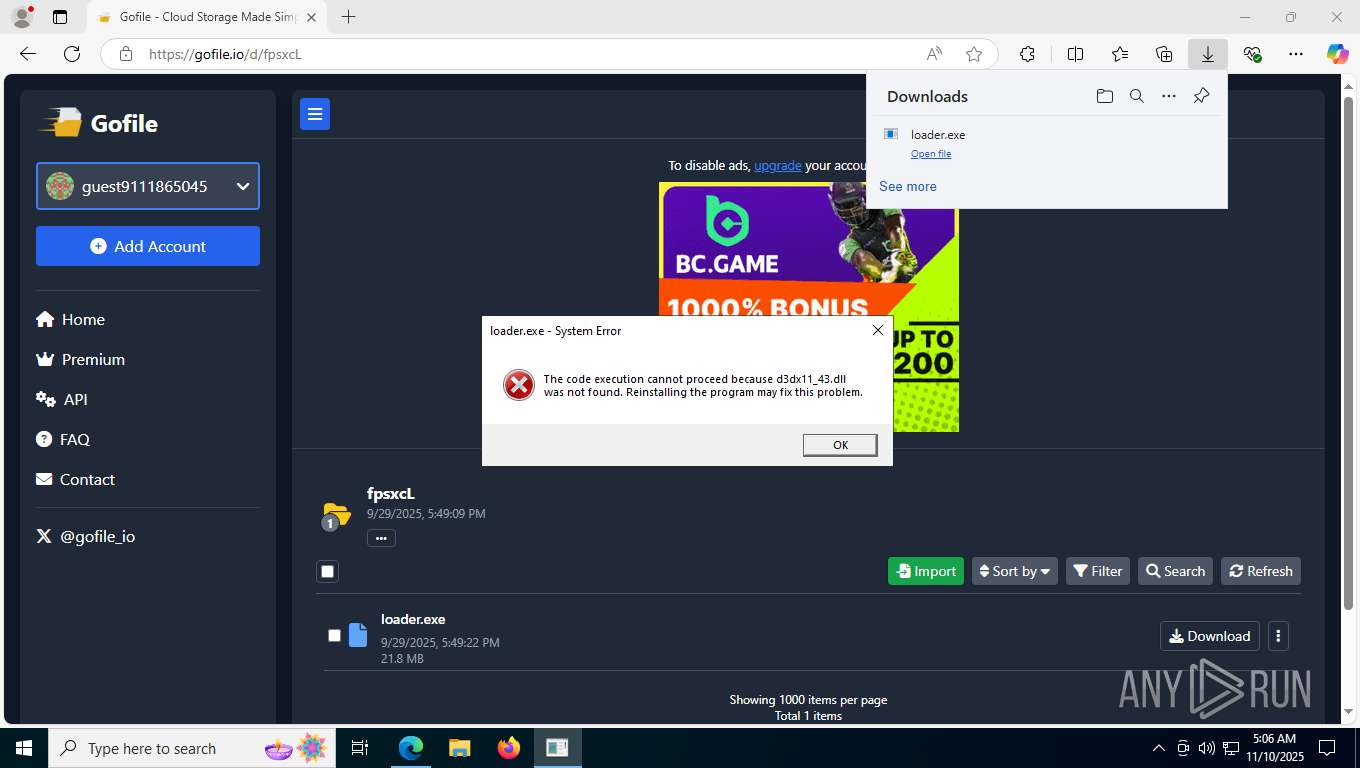Open Task View on taskbar
This screenshot has height=768, width=1360.
pos(360,748)
